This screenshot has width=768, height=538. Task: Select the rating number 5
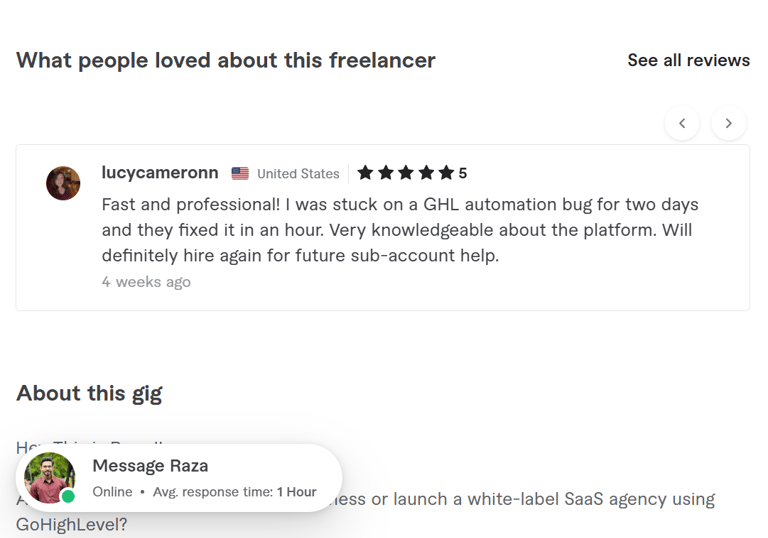click(463, 173)
